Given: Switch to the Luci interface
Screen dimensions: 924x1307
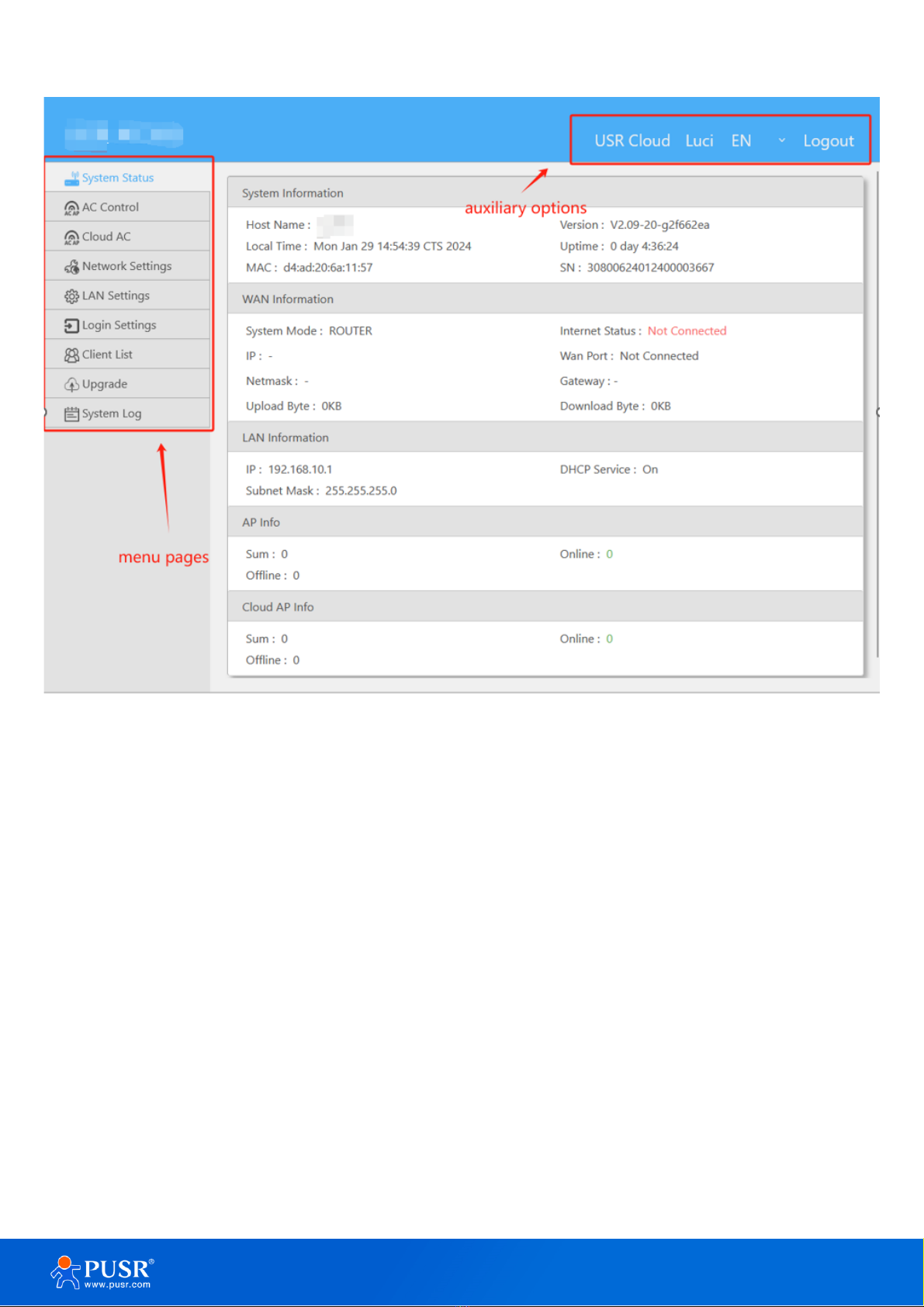Looking at the screenshot, I should pos(699,141).
